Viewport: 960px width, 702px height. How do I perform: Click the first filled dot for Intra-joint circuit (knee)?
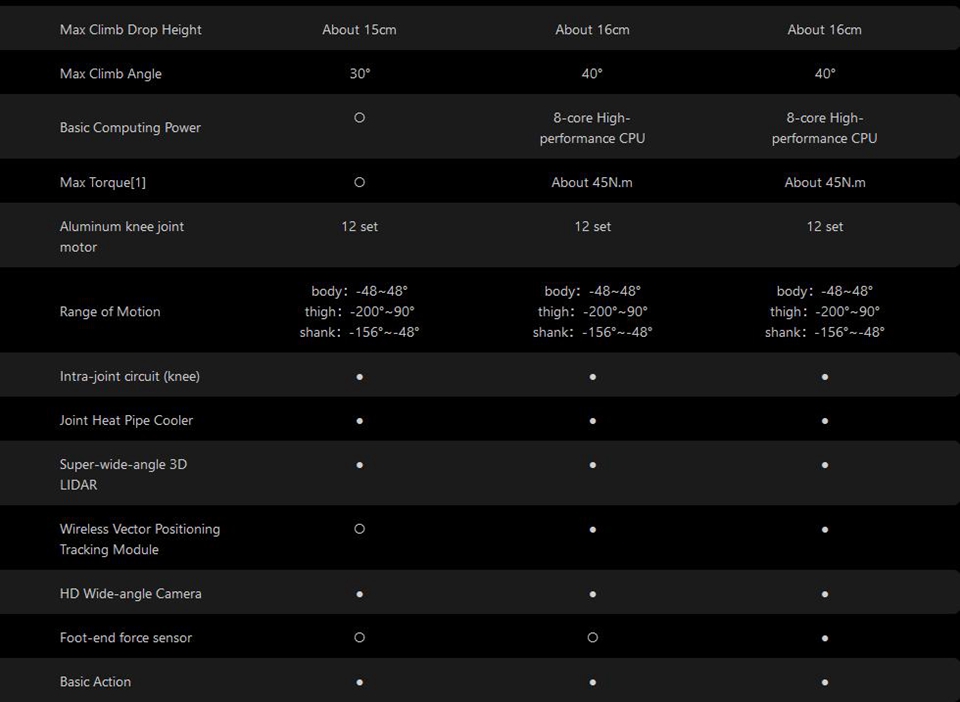(360, 377)
